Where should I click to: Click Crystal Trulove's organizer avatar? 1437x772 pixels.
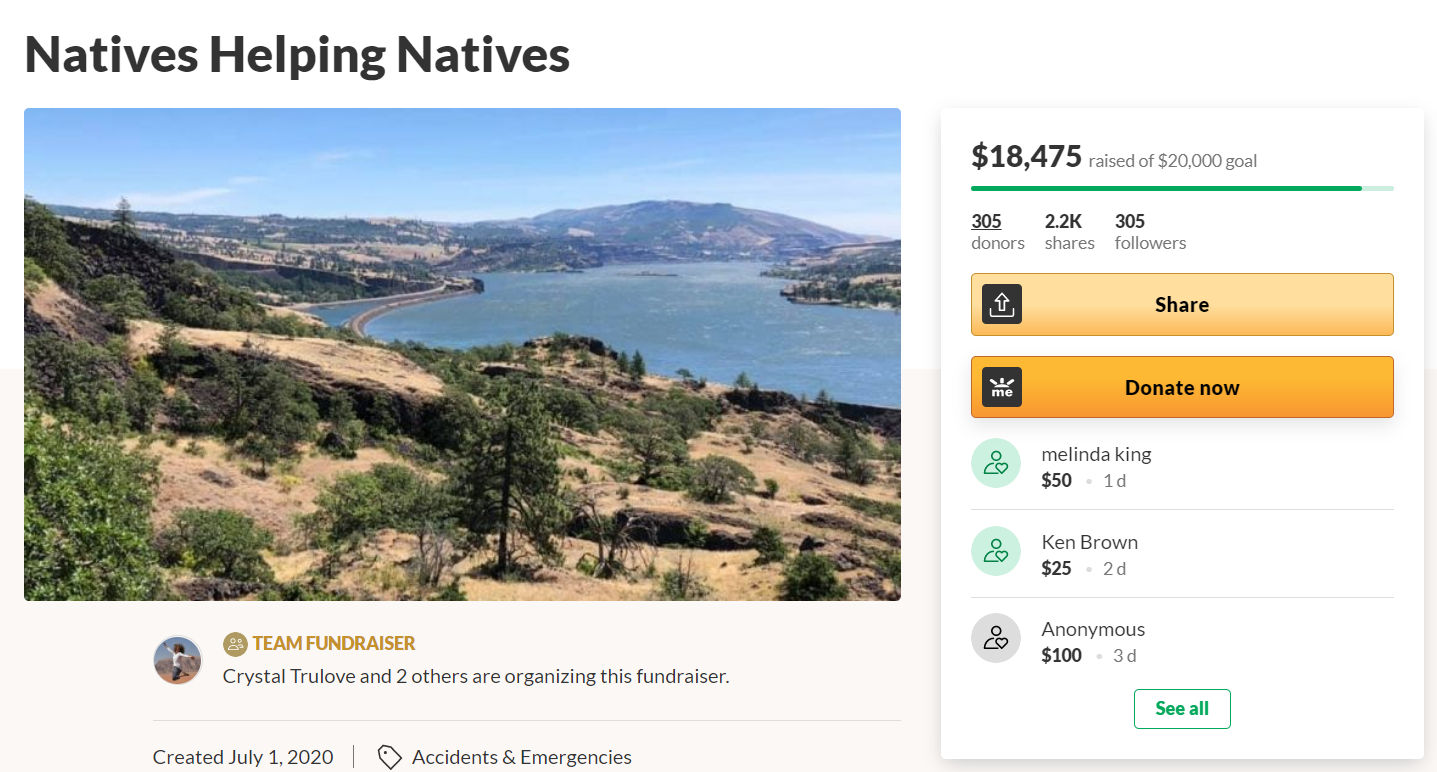[178, 660]
